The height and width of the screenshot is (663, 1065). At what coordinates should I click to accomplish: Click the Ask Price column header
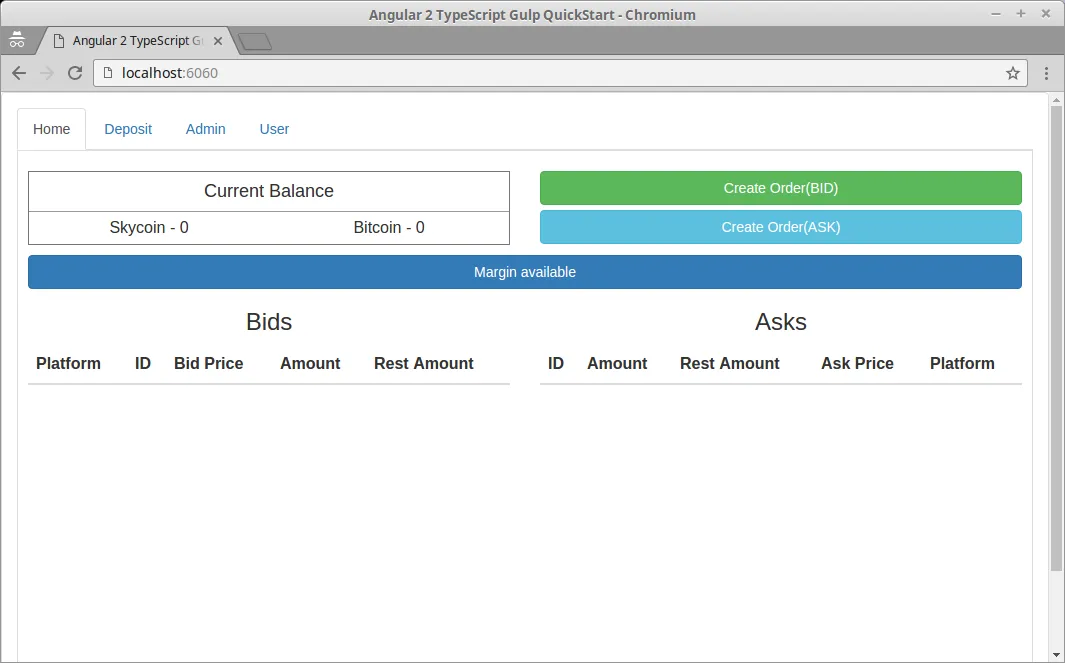point(857,363)
